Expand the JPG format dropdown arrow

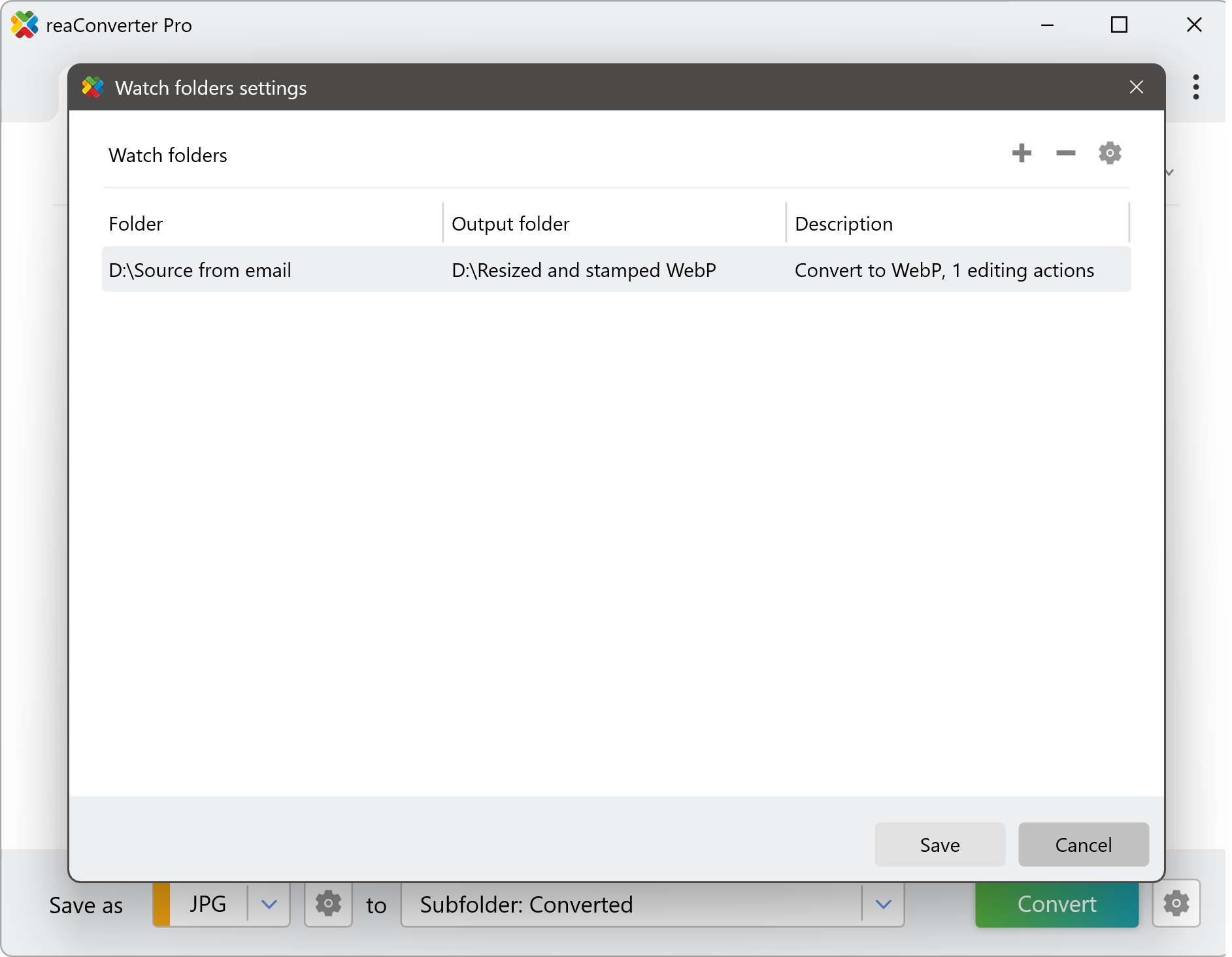tap(269, 905)
